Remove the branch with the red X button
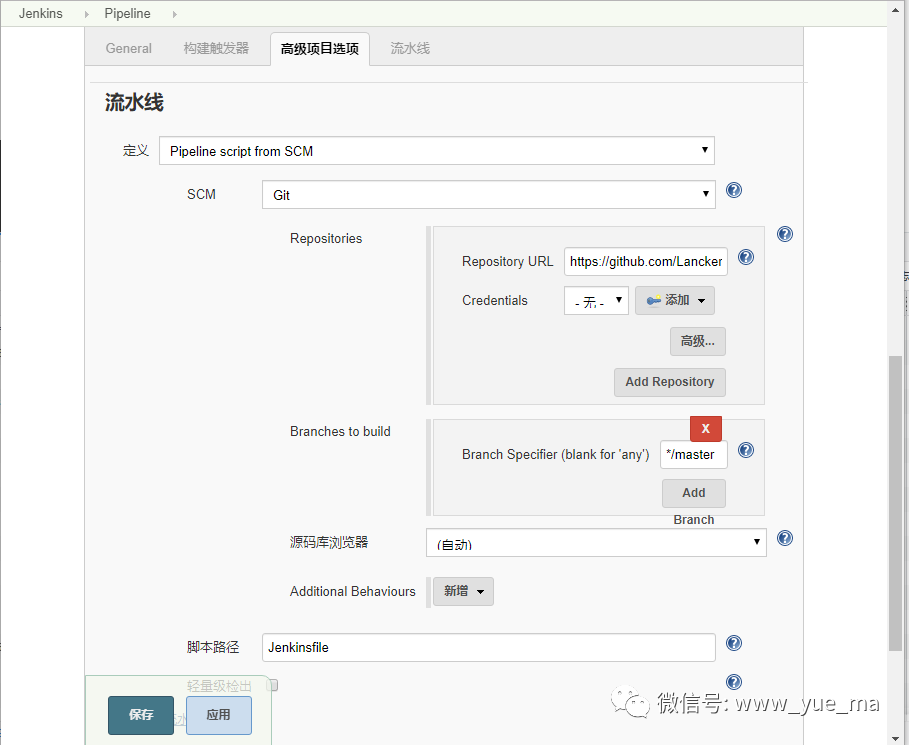Image resolution: width=909 pixels, height=745 pixels. coord(705,428)
